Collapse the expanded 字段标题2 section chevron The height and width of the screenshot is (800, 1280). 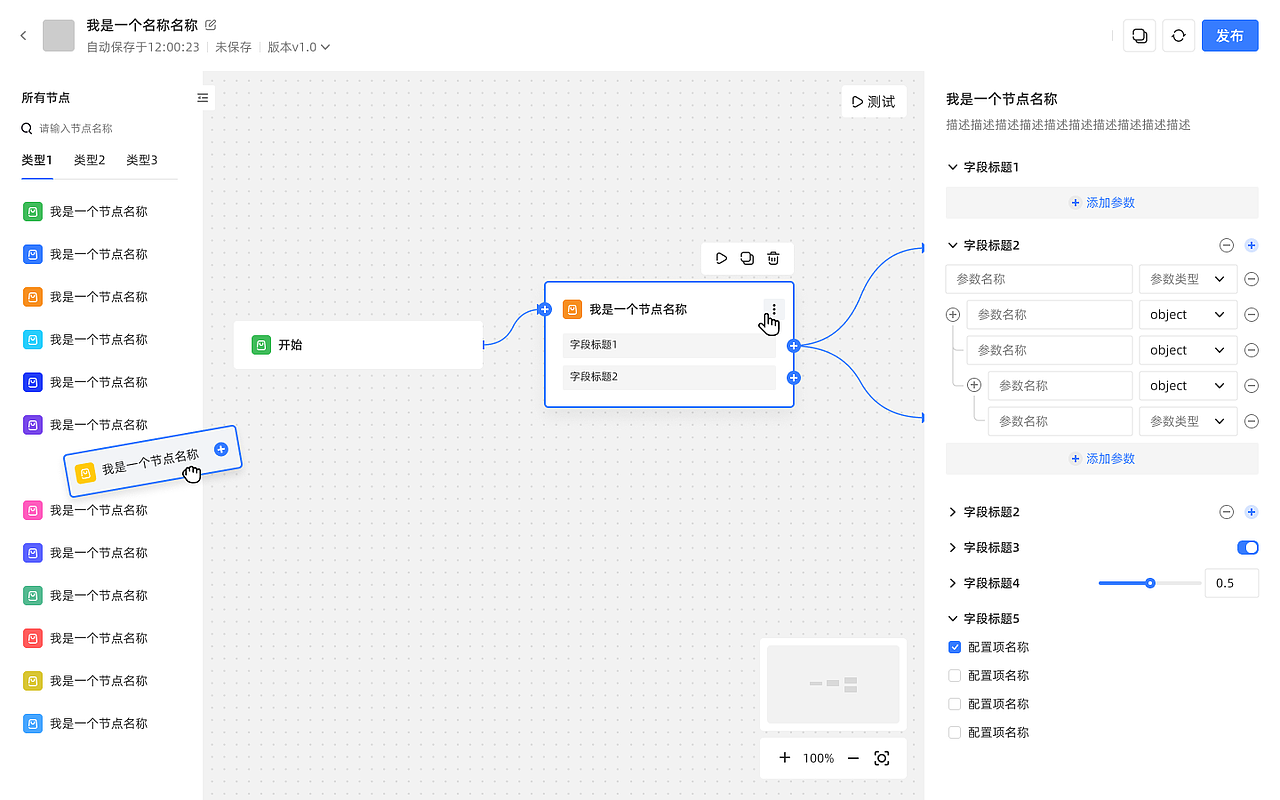[952, 245]
